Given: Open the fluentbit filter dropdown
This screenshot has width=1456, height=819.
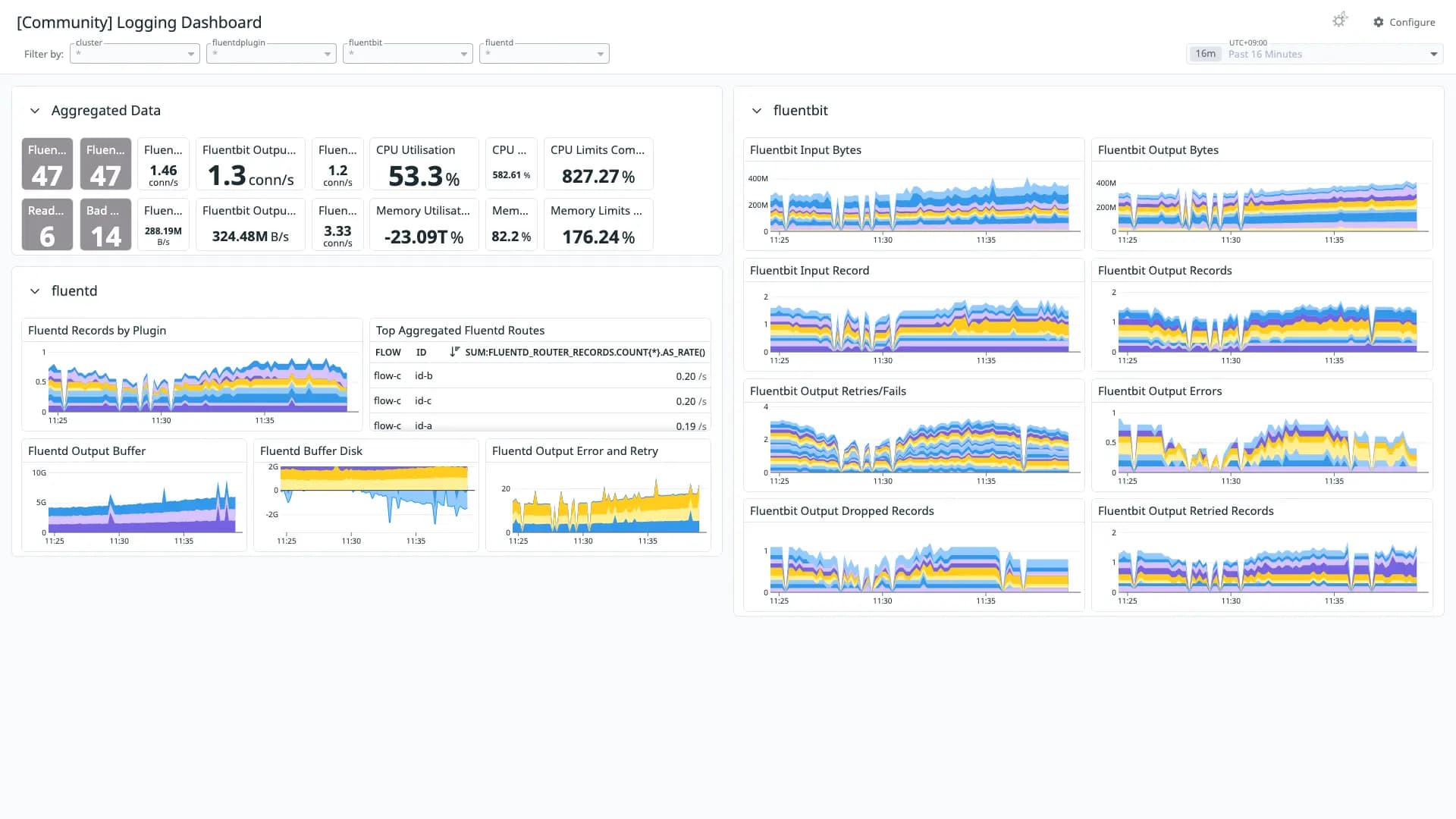Looking at the screenshot, I should click(408, 53).
